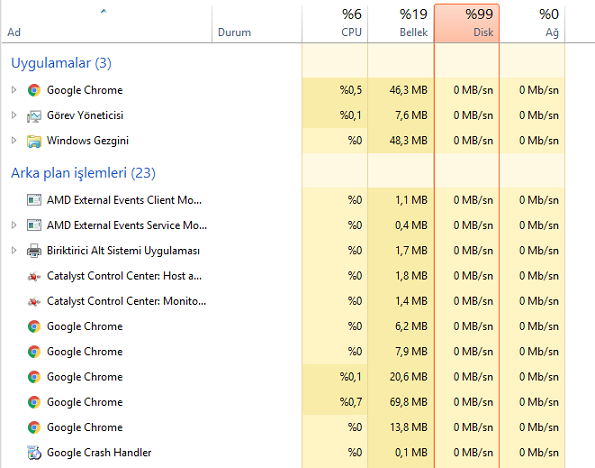This screenshot has width=595, height=468.
Task: Click the Google Crash Handler icon
Action: tap(34, 452)
